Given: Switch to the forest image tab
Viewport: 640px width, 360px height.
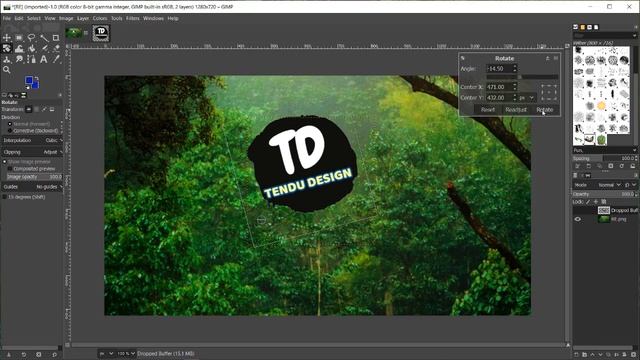Looking at the screenshot, I should click(x=75, y=33).
